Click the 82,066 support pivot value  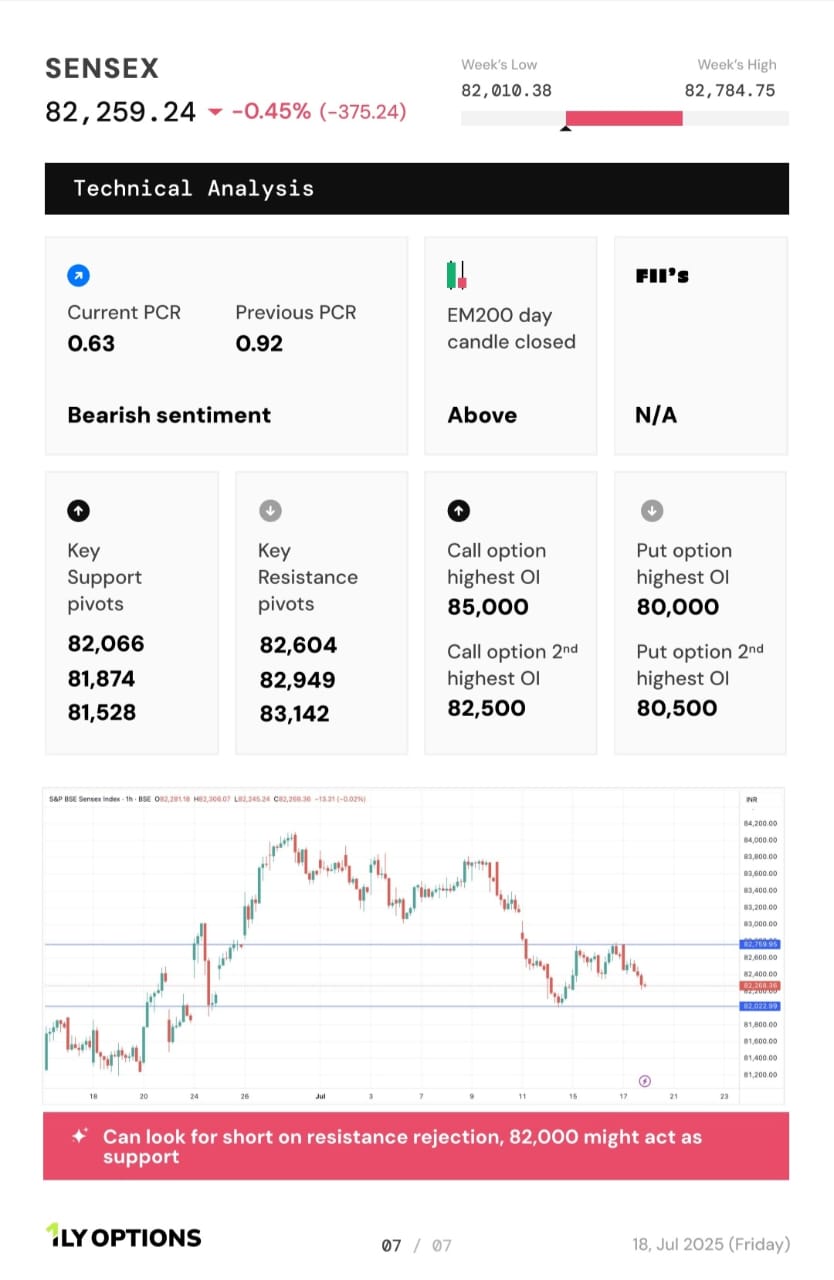106,644
